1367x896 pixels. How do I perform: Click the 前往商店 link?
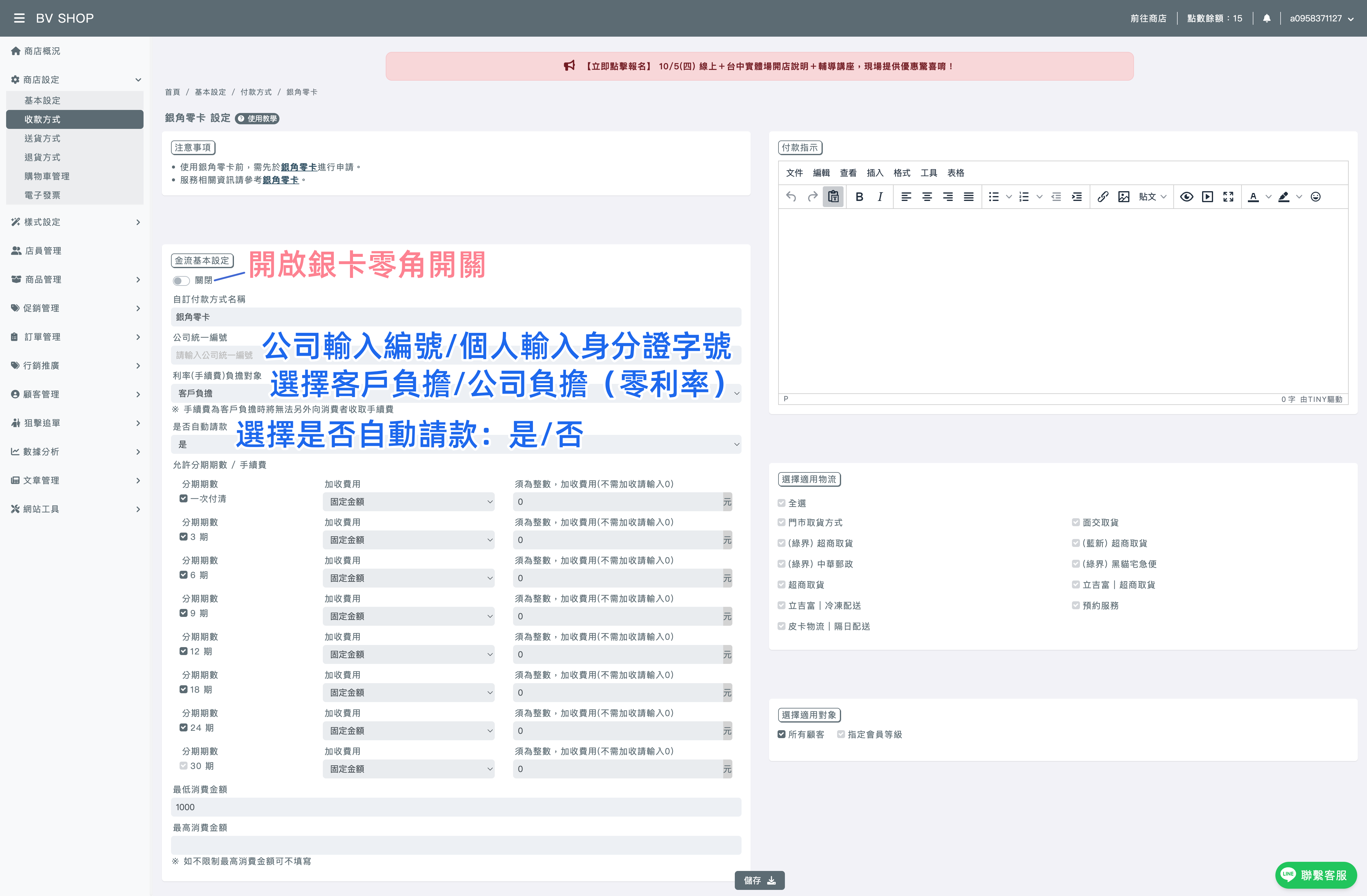tap(1148, 18)
